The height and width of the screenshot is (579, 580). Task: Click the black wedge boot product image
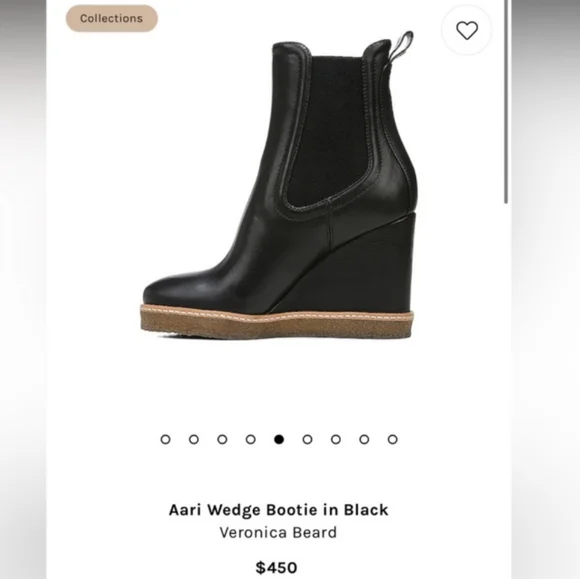coord(279,185)
